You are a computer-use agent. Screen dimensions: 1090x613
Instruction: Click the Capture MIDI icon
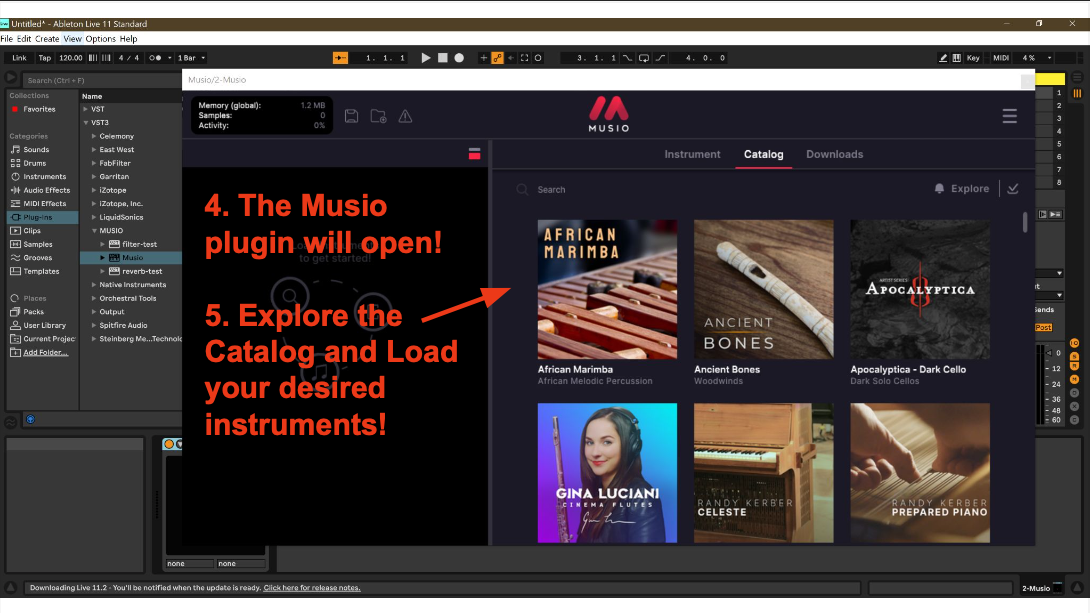(524, 58)
